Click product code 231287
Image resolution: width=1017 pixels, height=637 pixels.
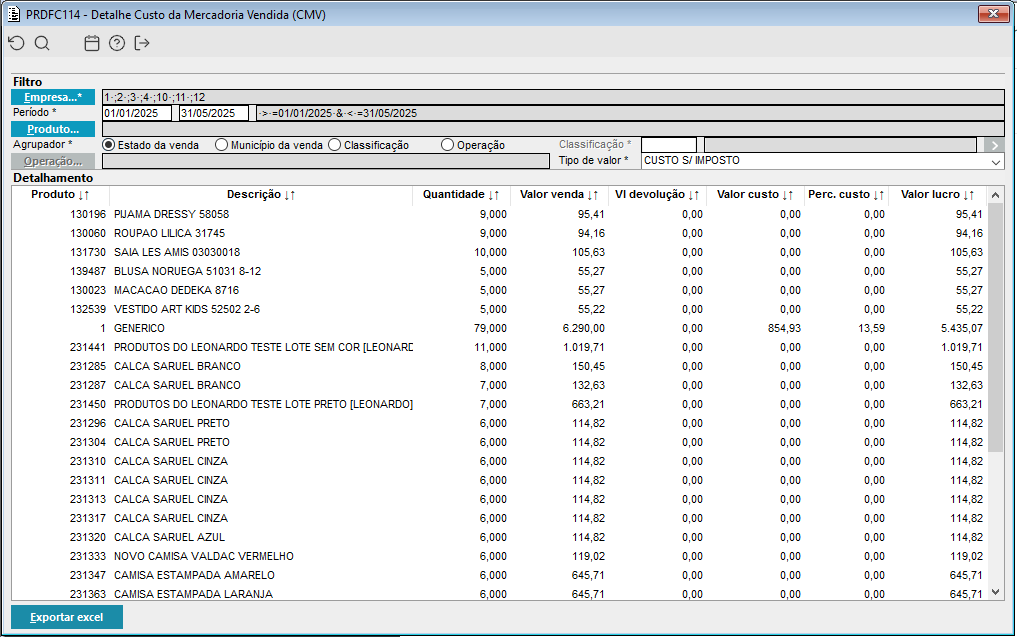click(x=88, y=385)
